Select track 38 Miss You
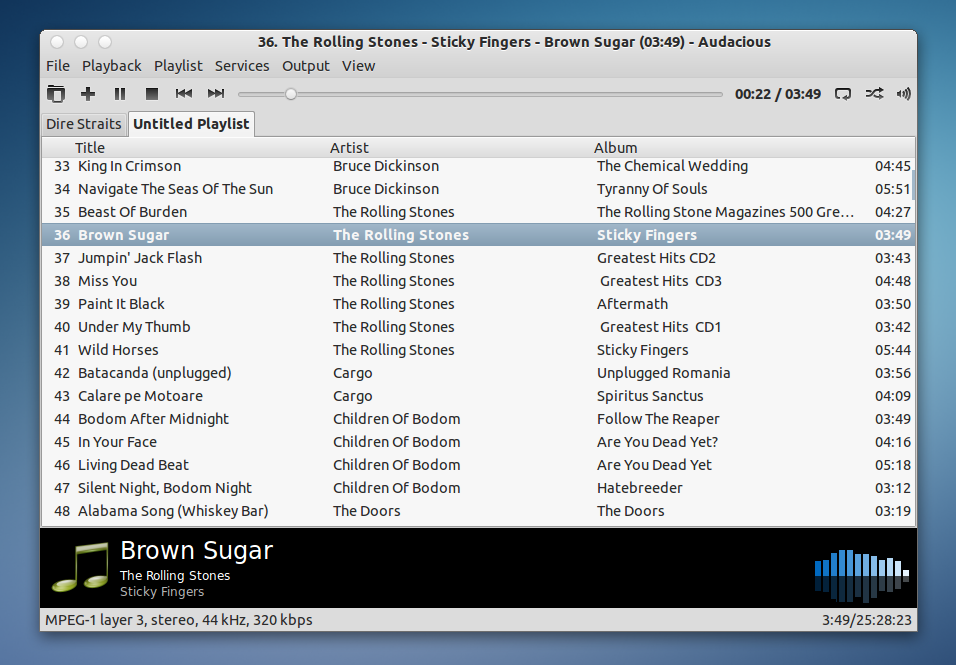956x665 pixels. (x=479, y=281)
